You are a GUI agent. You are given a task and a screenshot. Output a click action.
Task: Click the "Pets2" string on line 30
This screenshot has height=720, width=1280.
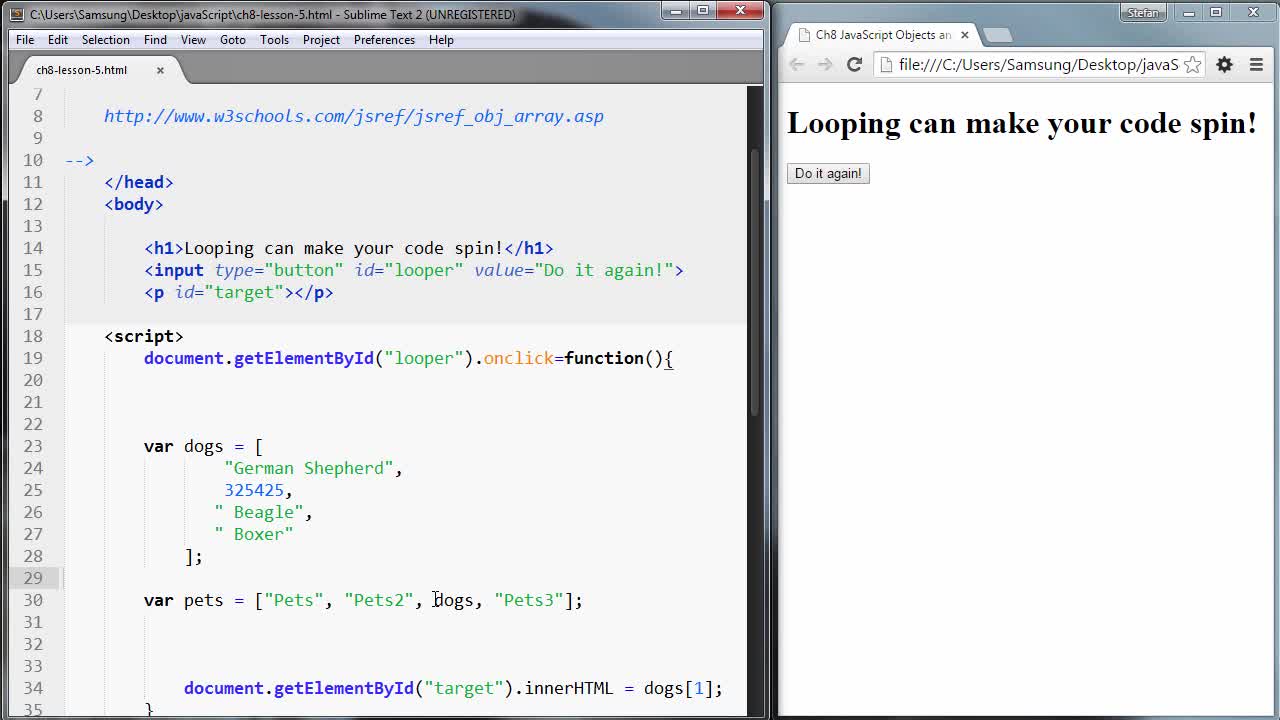[379, 600]
